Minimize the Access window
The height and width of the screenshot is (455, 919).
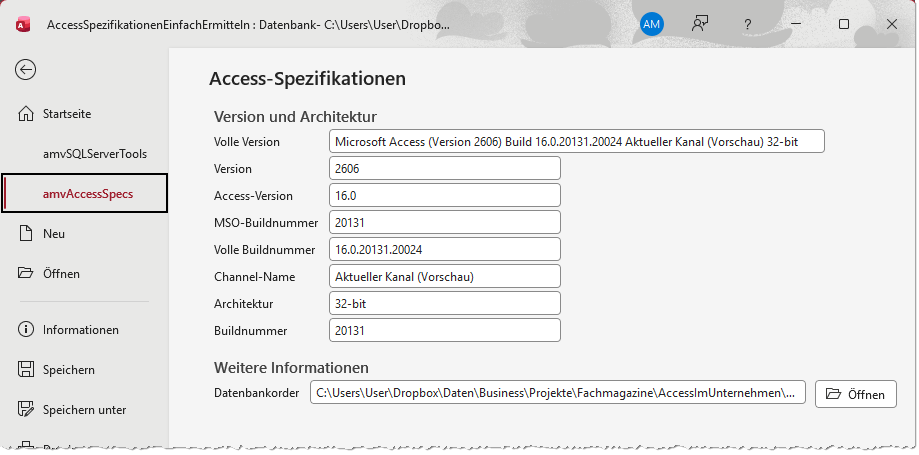tap(795, 24)
